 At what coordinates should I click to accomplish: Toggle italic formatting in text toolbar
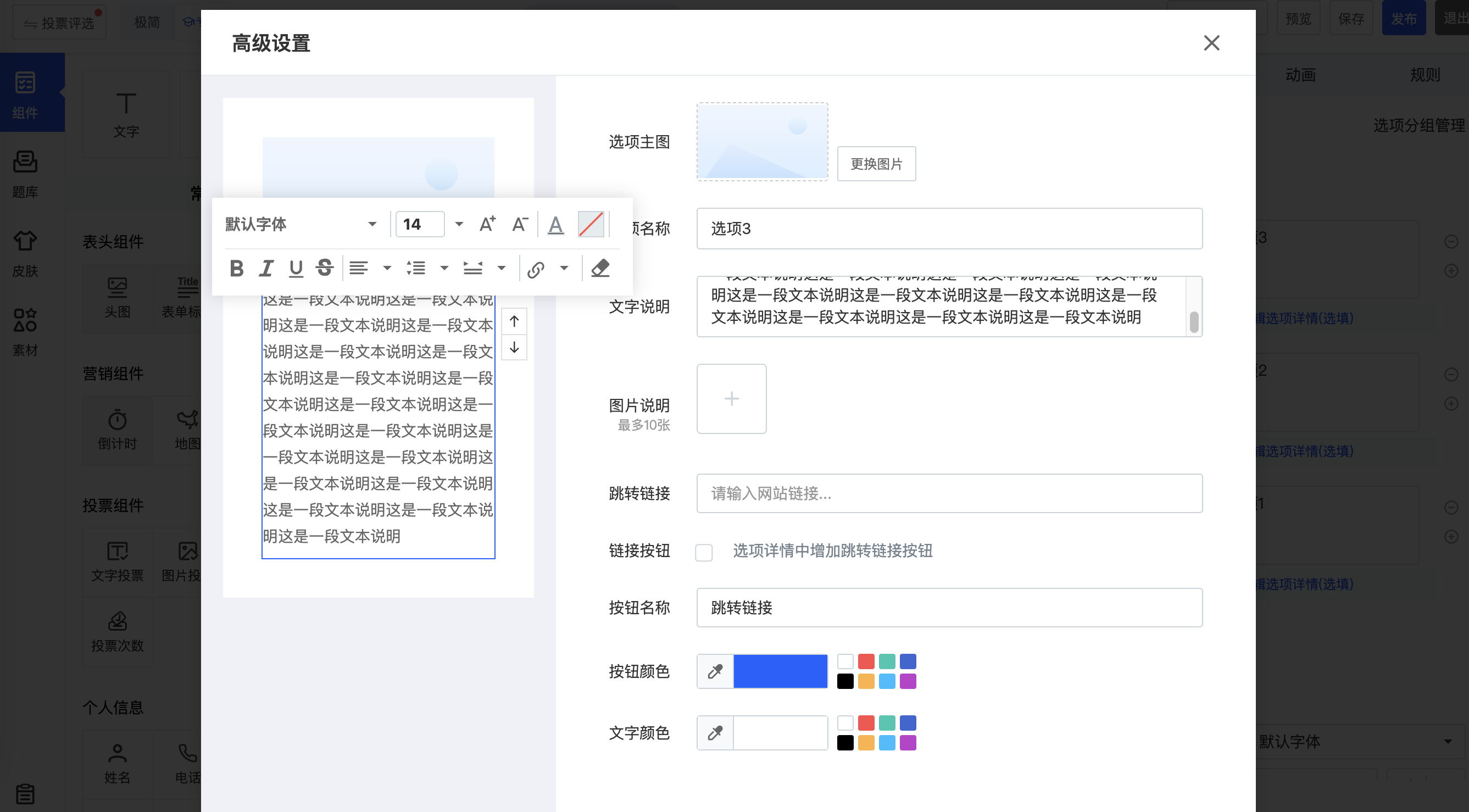(x=266, y=268)
